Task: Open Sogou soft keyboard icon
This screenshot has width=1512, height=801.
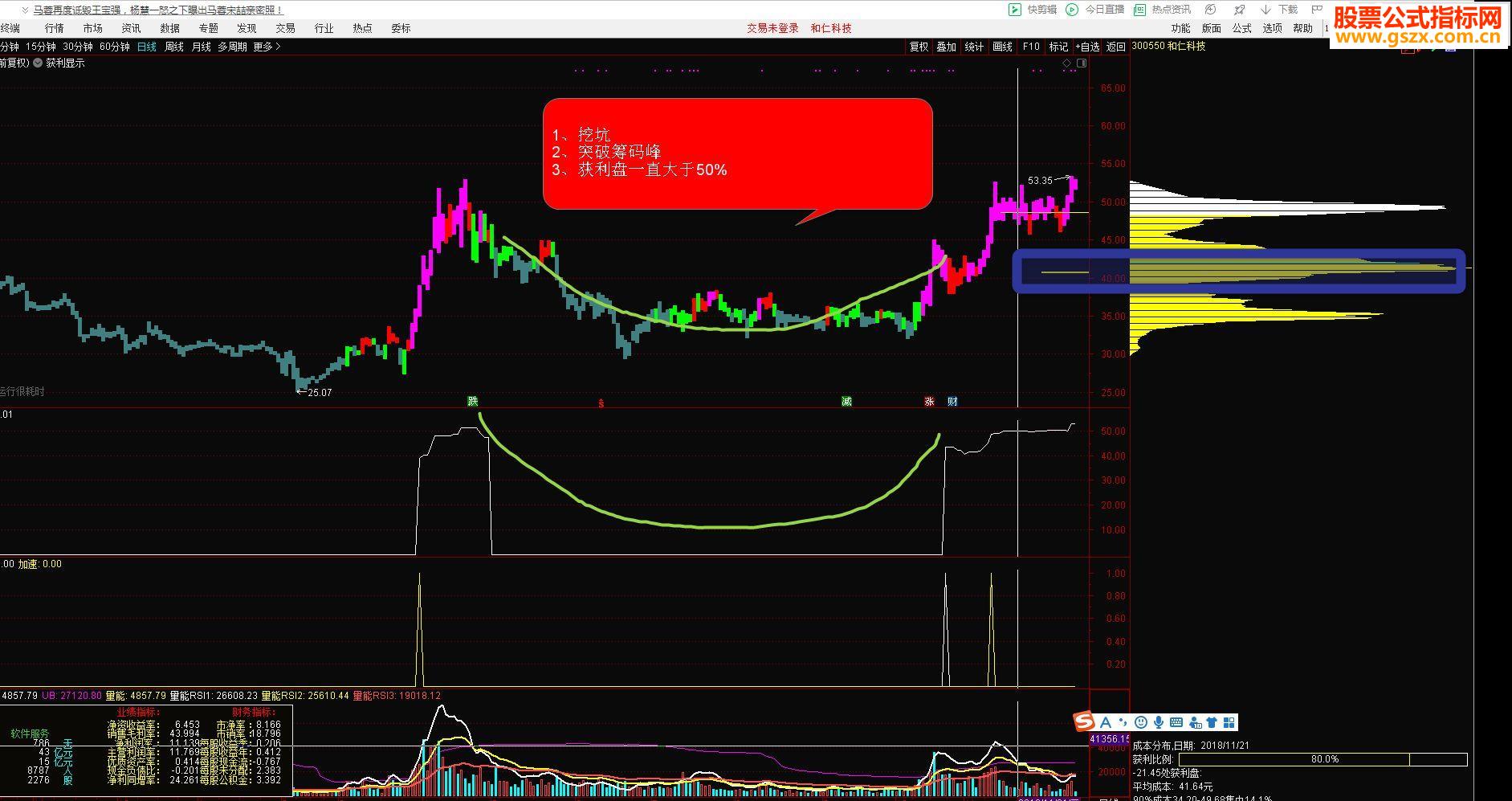Action: pos(1176,723)
